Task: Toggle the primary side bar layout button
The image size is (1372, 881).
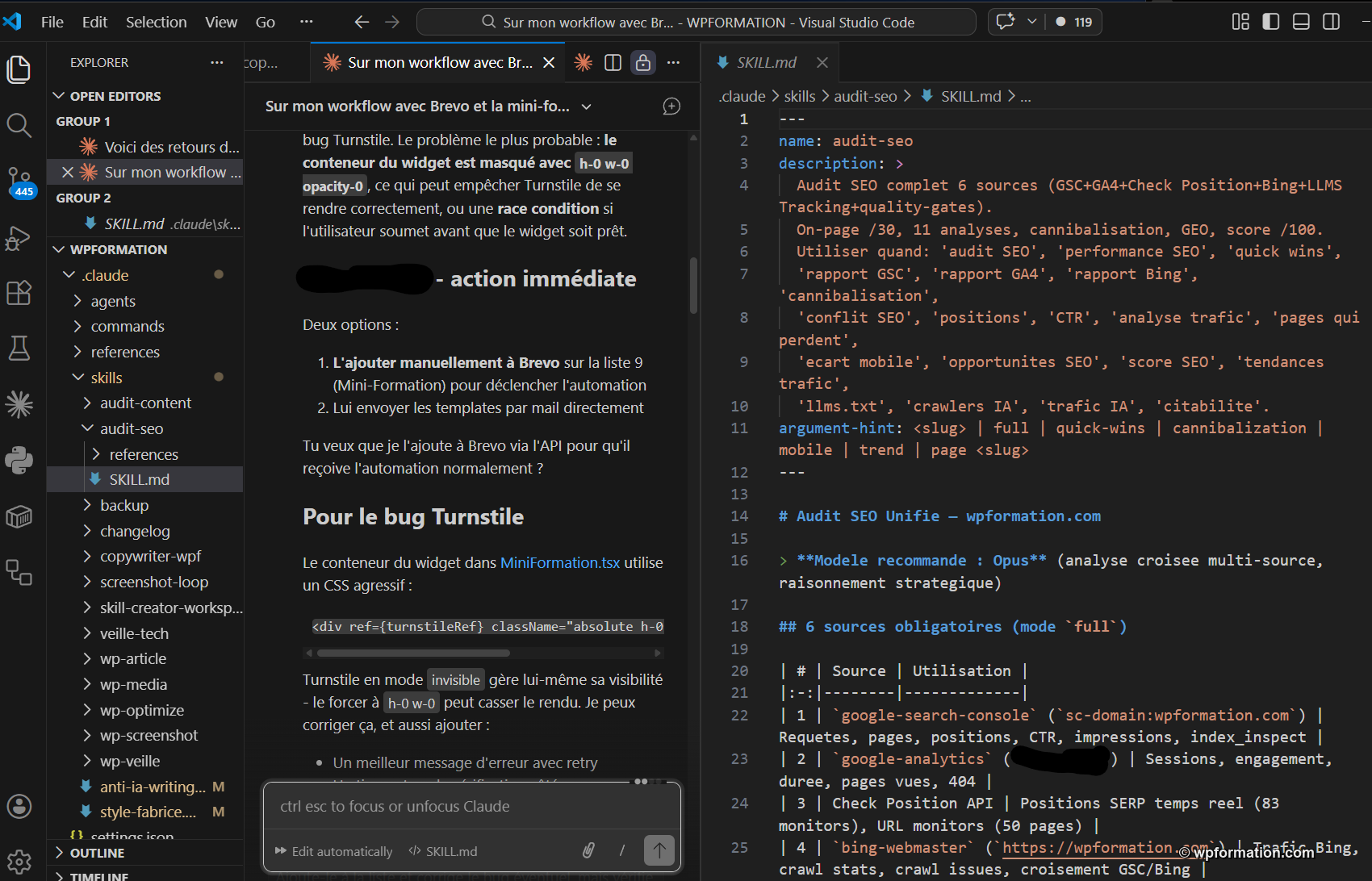Action: click(x=1271, y=22)
